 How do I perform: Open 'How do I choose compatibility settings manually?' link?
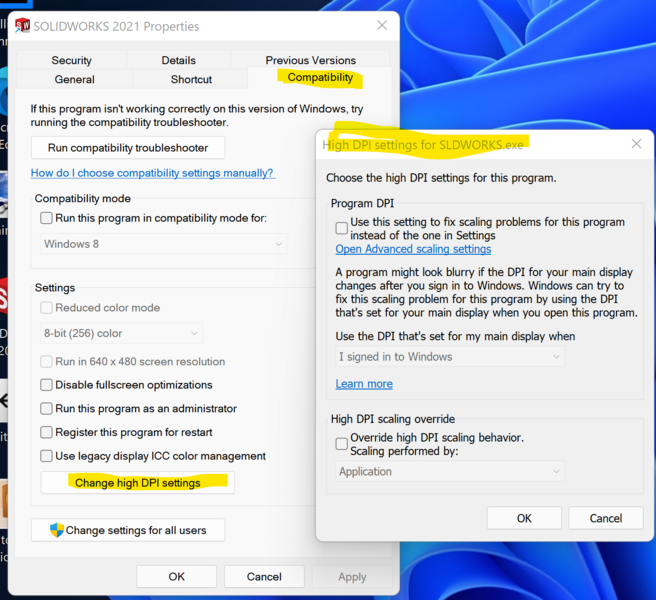(153, 173)
